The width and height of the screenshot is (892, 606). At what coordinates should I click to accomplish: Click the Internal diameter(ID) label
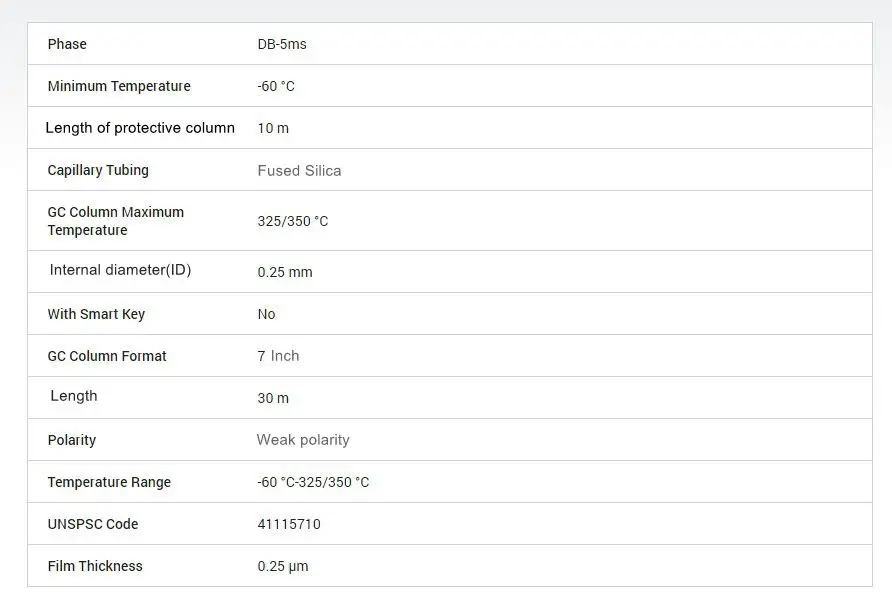[x=120, y=270]
